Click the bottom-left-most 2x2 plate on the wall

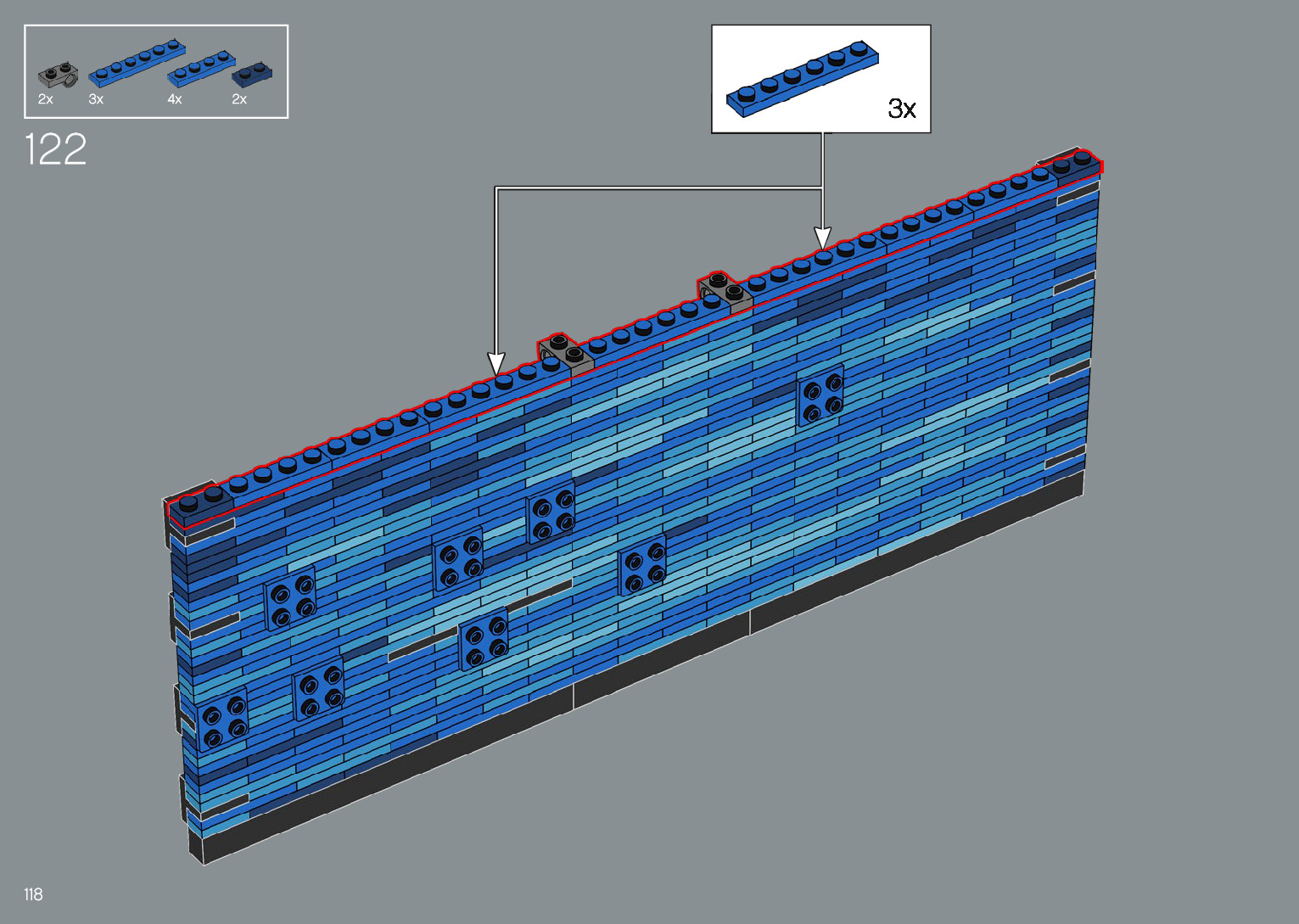pos(222,720)
